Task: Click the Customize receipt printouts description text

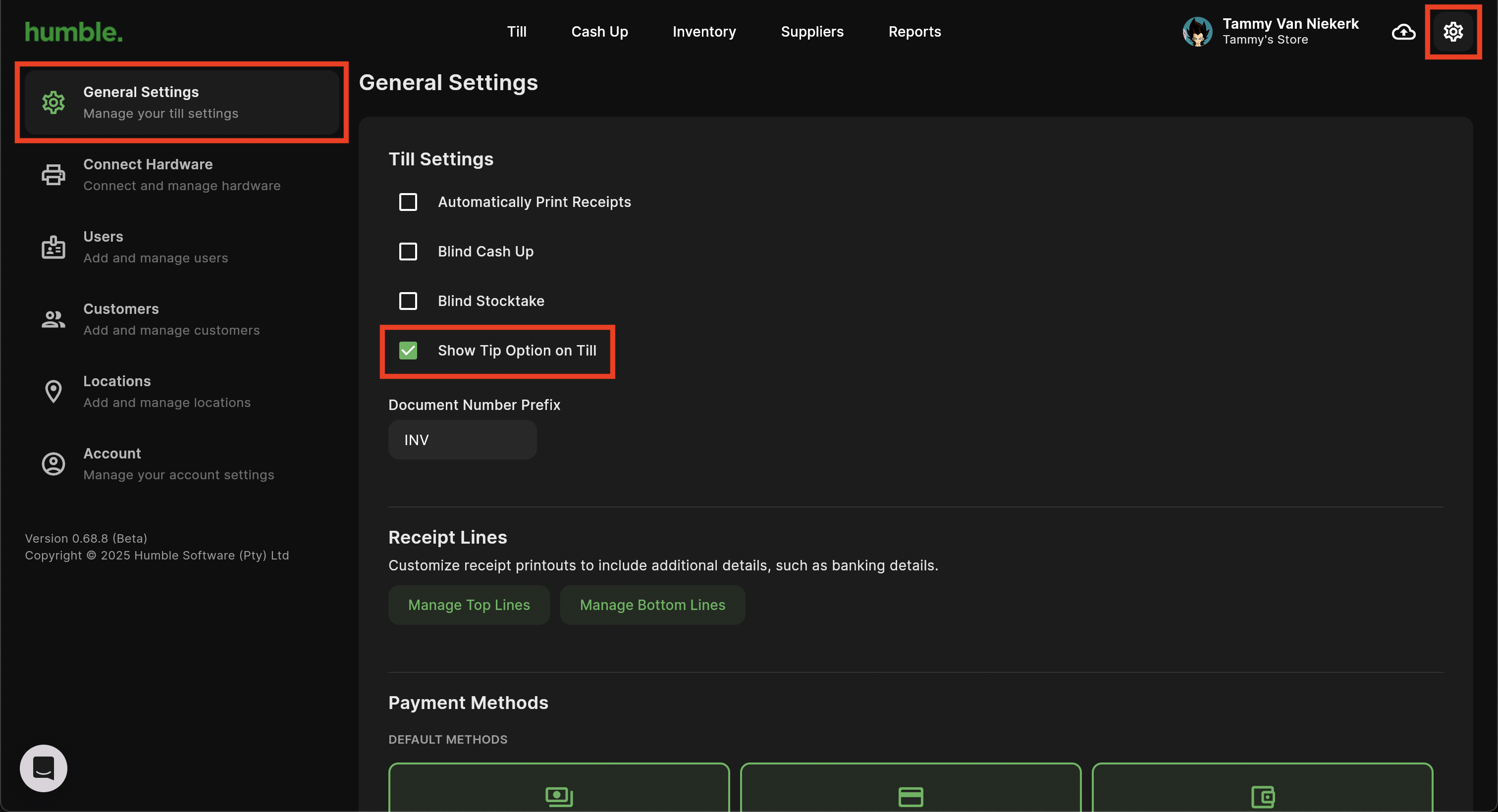Action: [x=663, y=565]
